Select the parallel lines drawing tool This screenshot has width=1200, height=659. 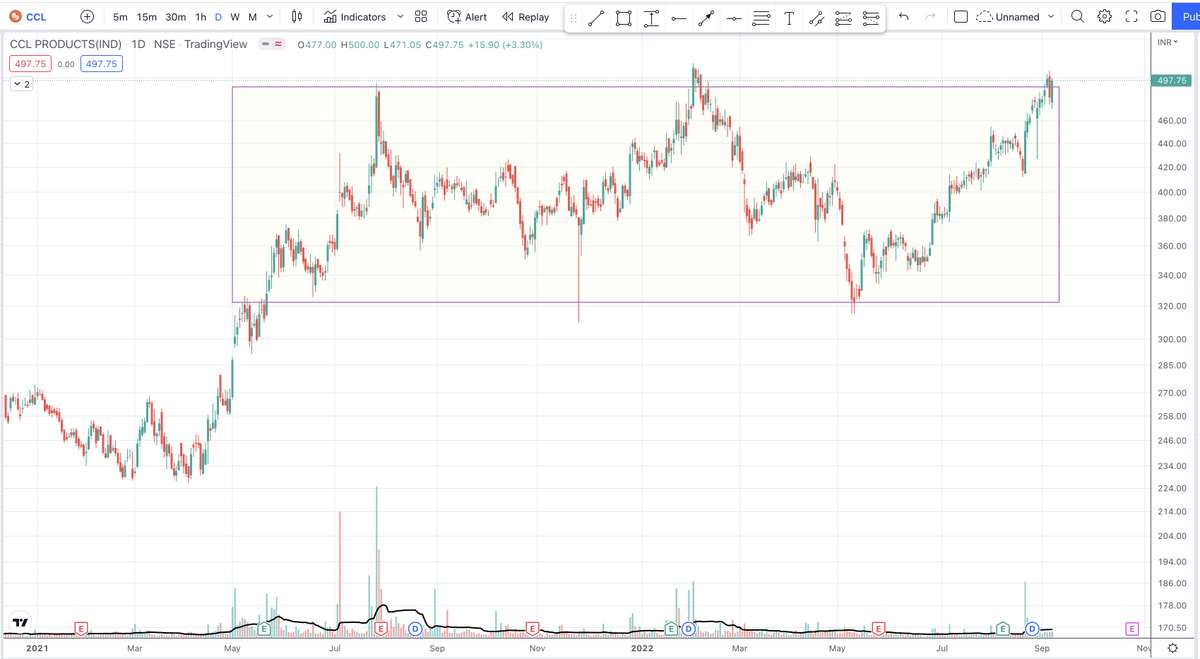(761, 18)
